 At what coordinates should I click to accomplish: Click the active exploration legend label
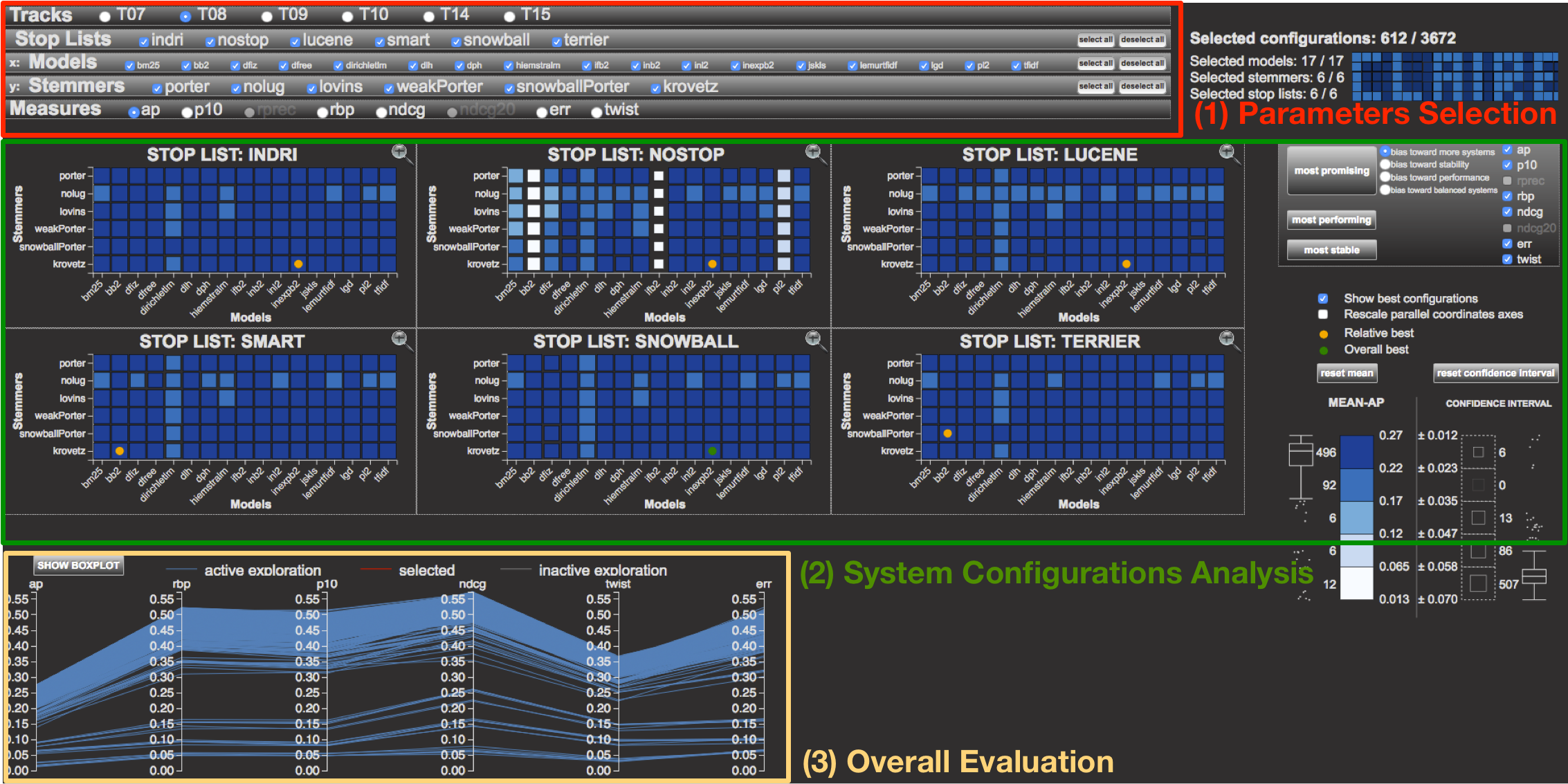(263, 571)
